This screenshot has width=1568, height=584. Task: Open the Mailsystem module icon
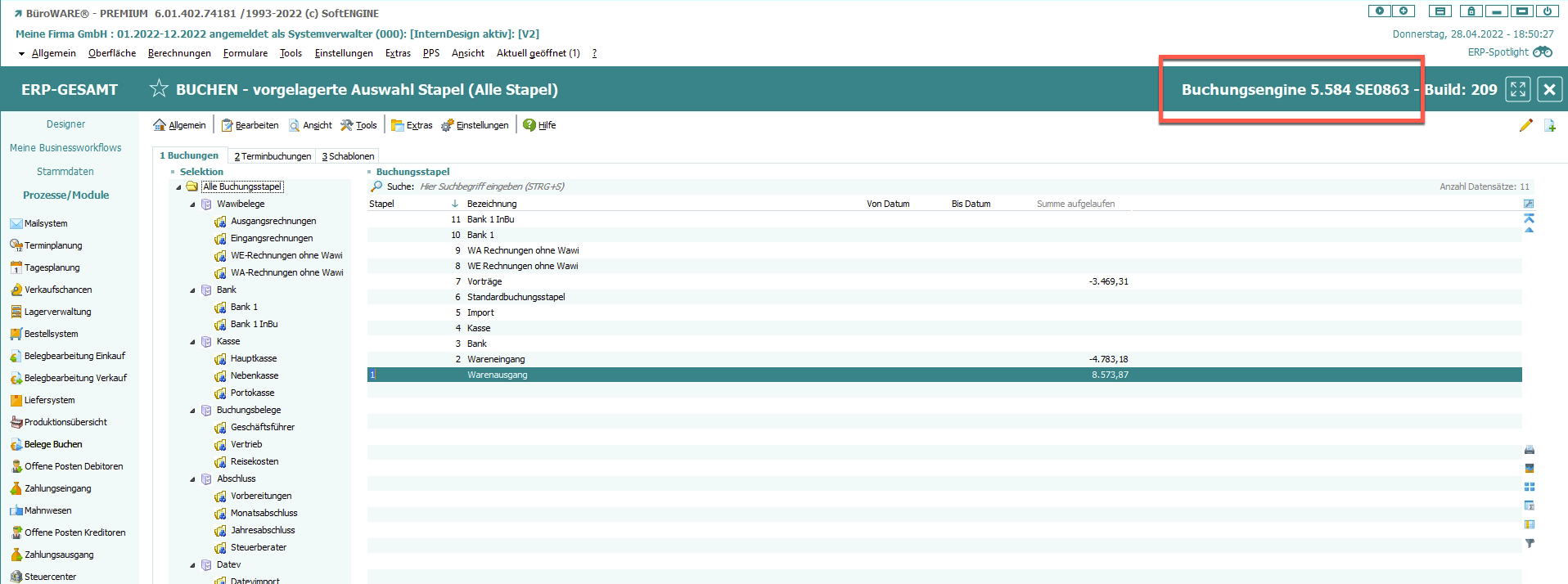click(x=16, y=223)
